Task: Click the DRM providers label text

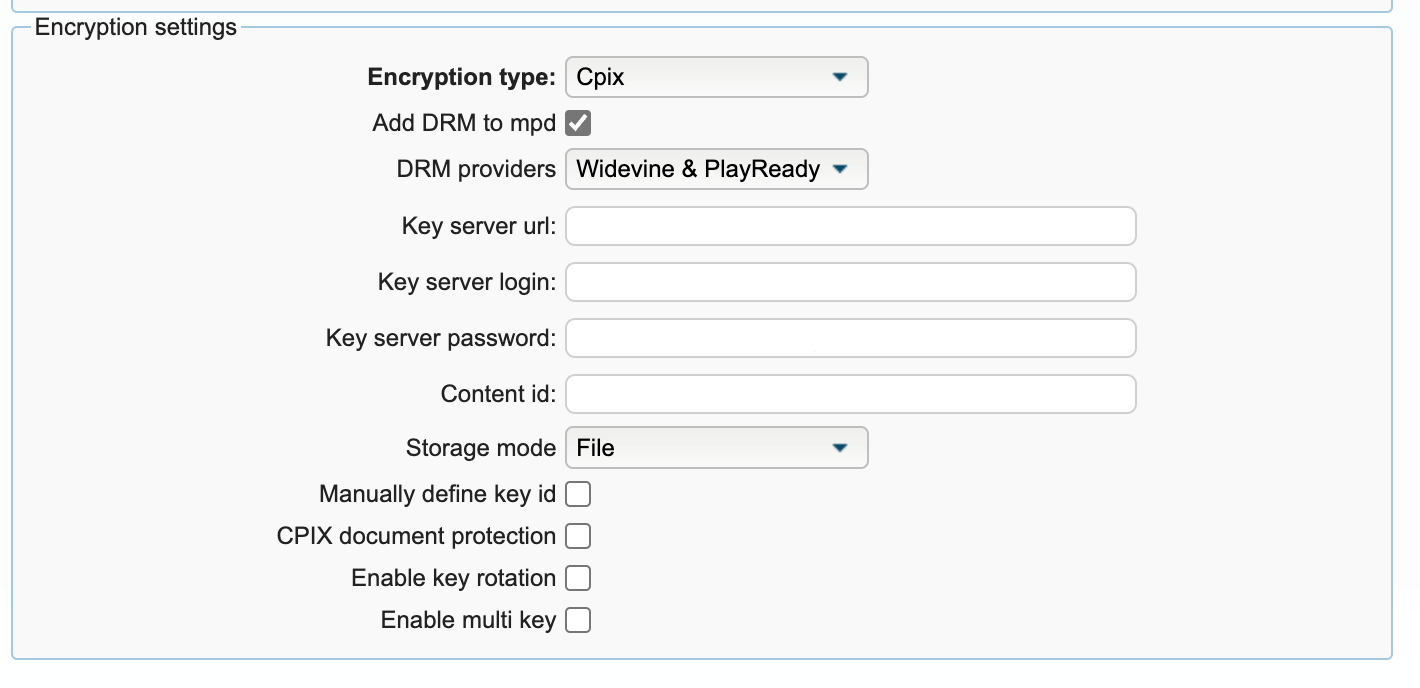Action: (476, 169)
